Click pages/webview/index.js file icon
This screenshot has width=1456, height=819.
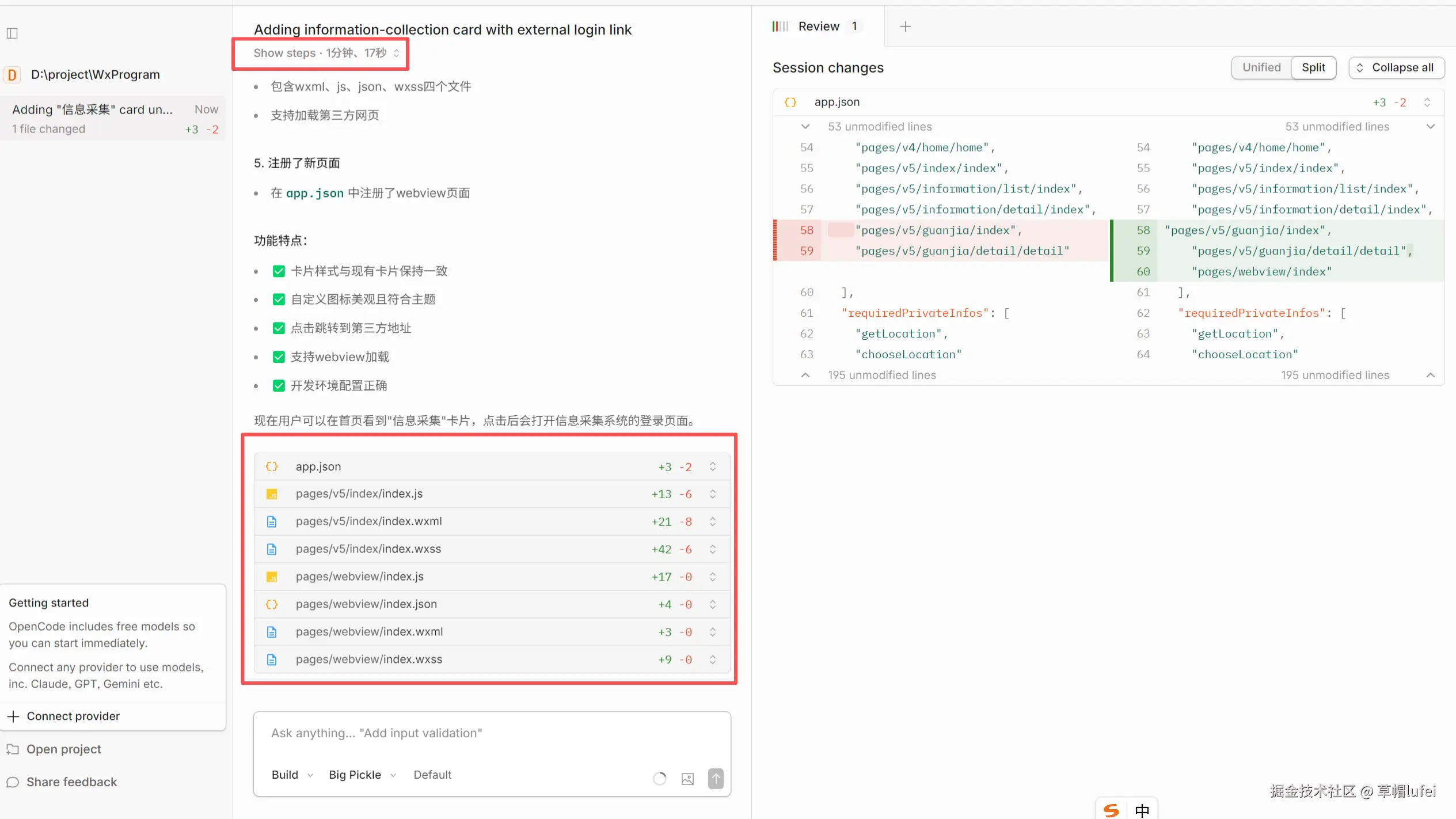tap(272, 577)
